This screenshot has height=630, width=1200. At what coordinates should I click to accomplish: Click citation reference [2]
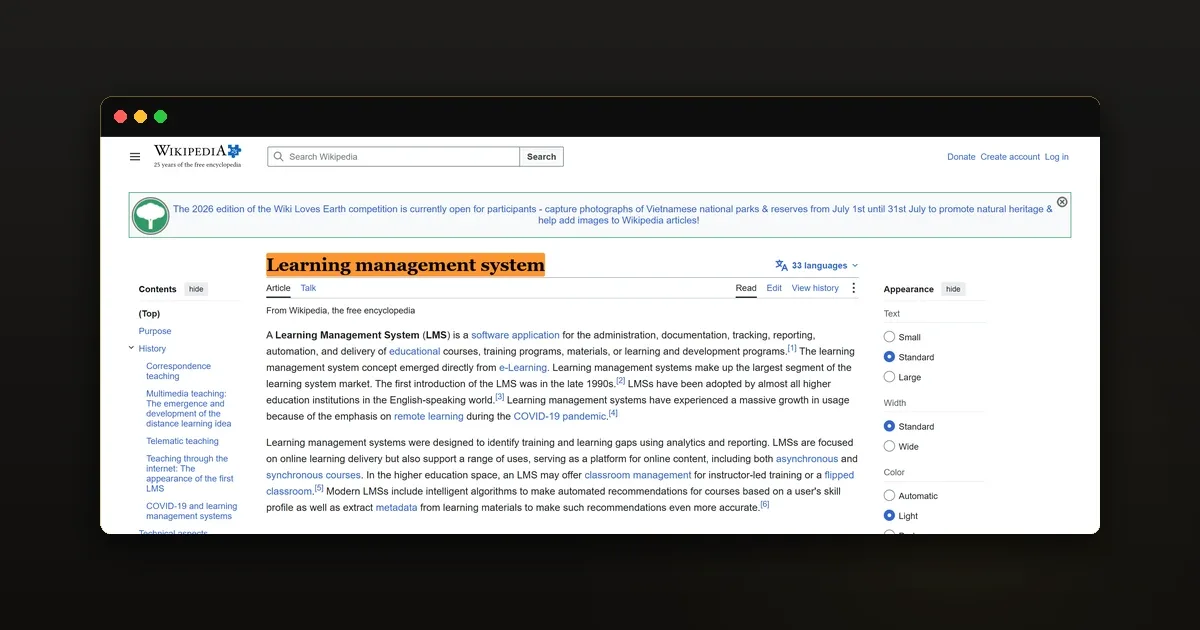620,380
